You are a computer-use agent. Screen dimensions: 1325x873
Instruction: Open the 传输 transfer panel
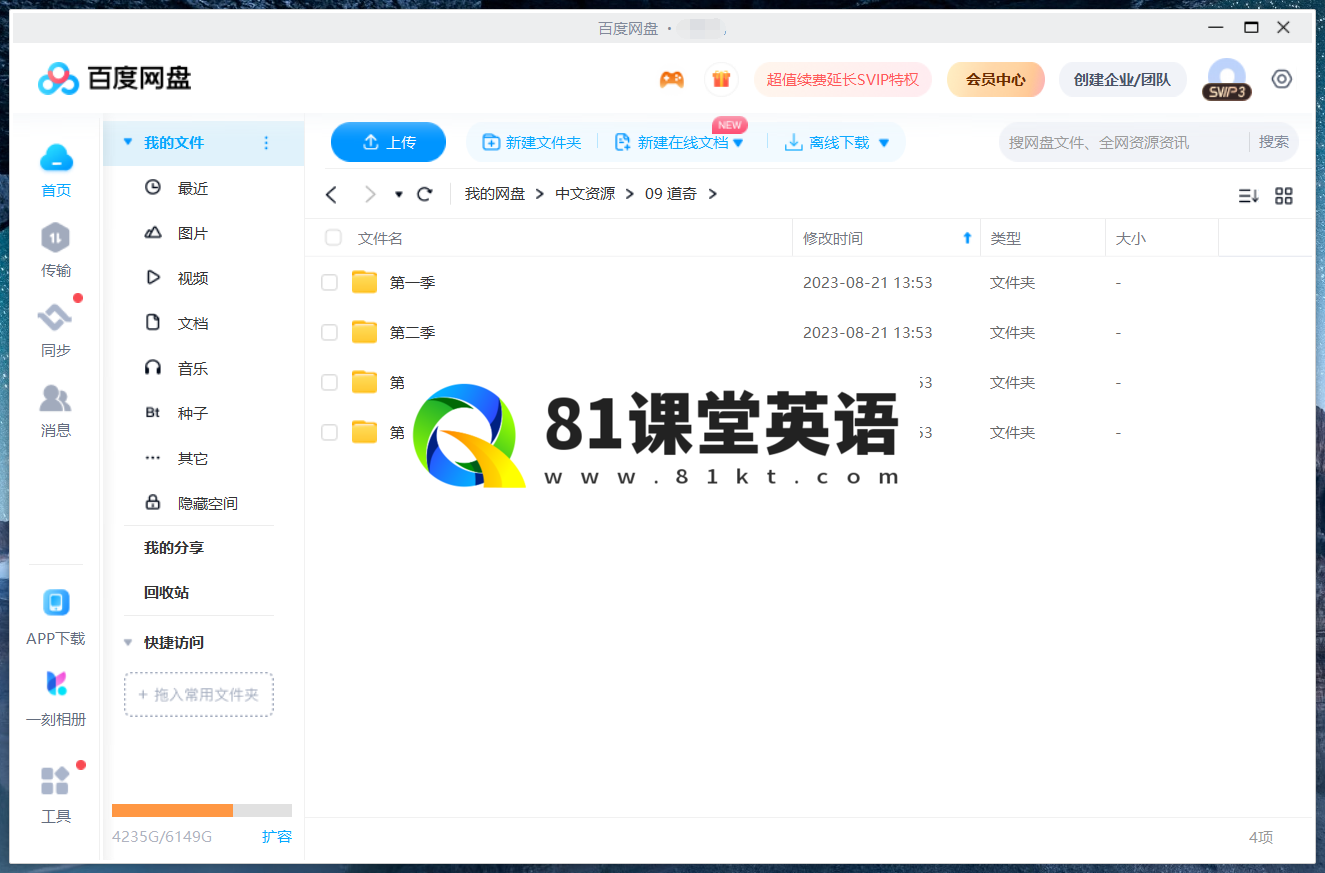click(56, 250)
